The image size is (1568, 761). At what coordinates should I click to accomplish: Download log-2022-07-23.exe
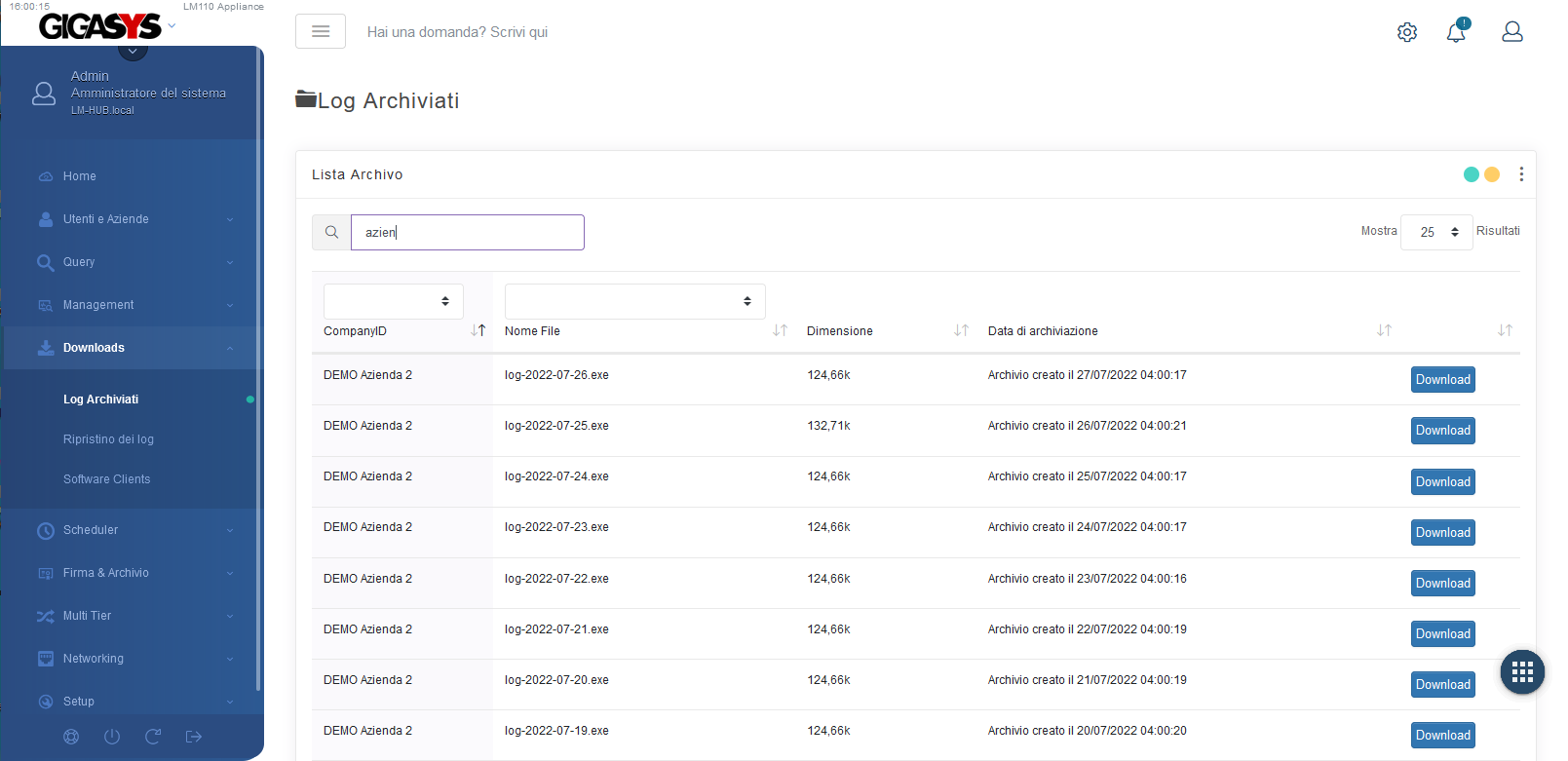click(x=1443, y=533)
